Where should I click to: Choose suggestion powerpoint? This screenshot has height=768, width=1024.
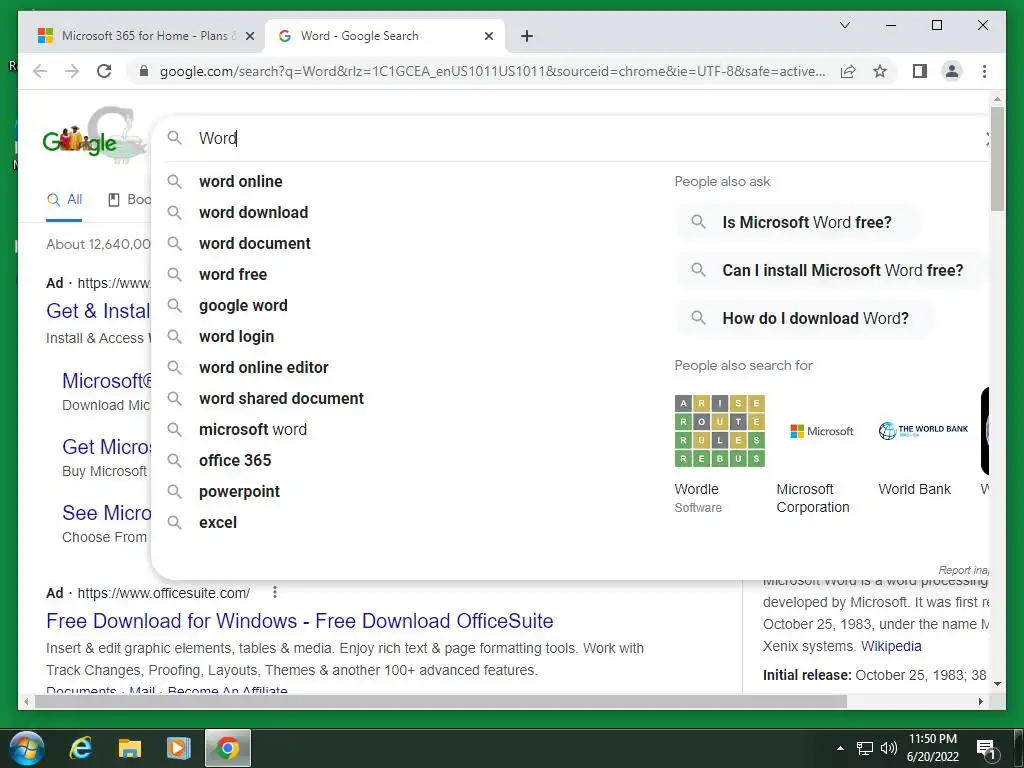[x=239, y=492]
